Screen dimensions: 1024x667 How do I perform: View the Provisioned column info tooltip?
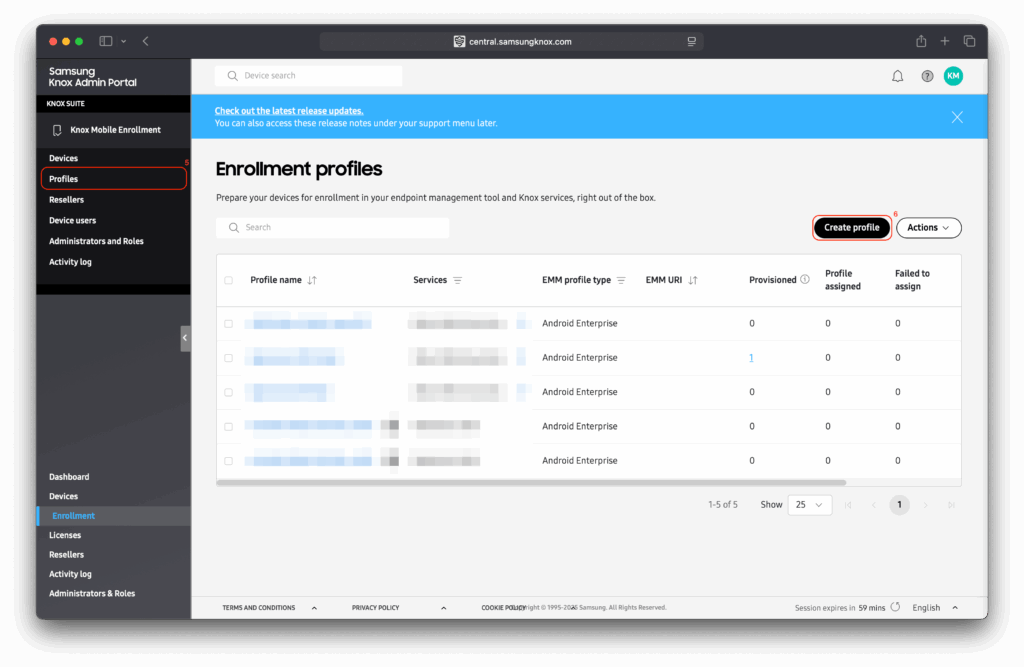click(805, 280)
